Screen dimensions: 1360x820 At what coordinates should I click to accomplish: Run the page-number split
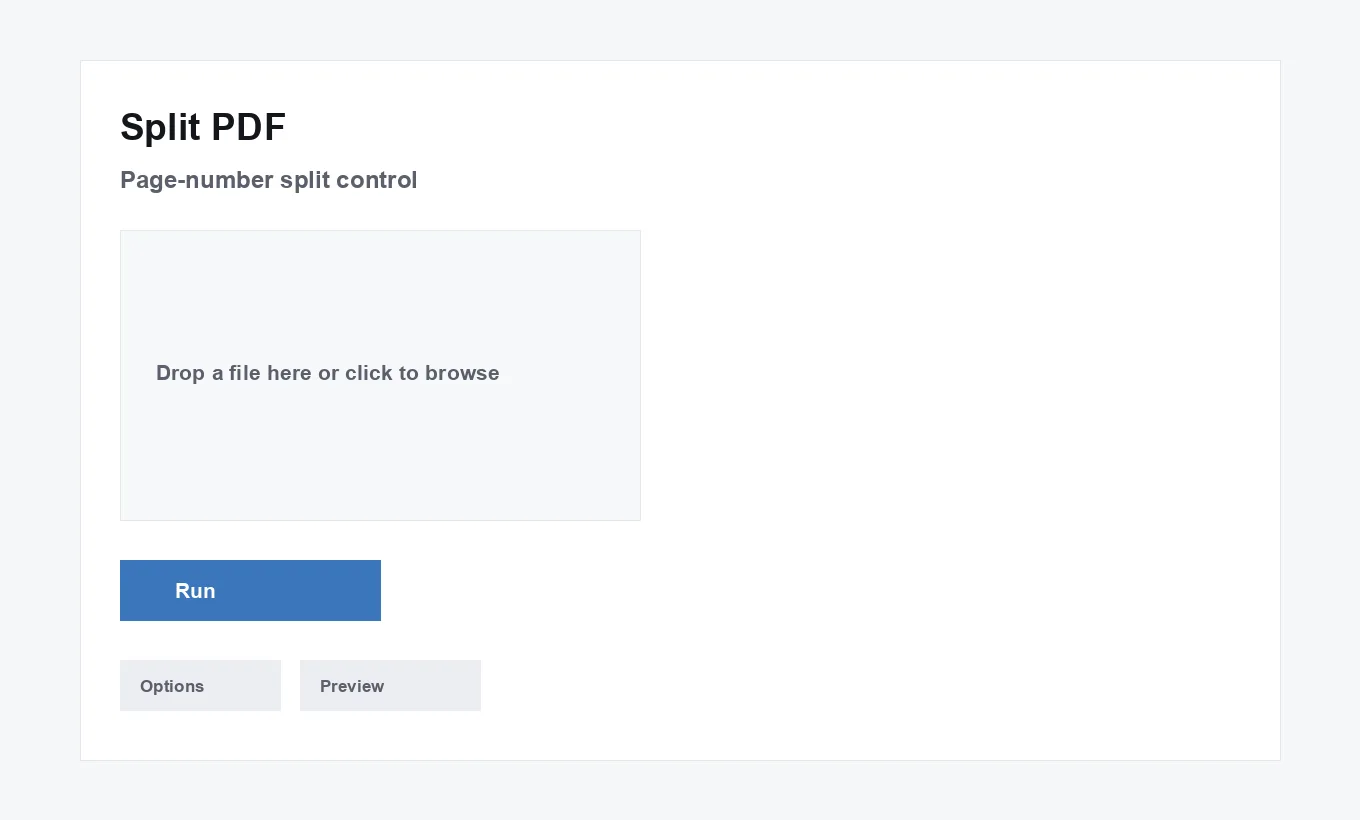[x=250, y=590]
